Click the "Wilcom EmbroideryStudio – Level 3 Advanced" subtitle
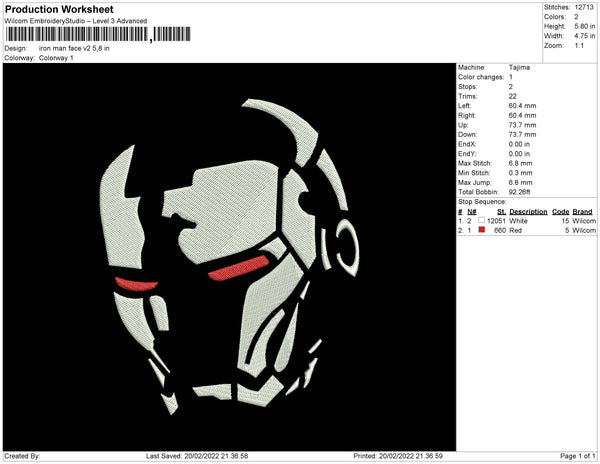The width and height of the screenshot is (600, 464). 76,21
